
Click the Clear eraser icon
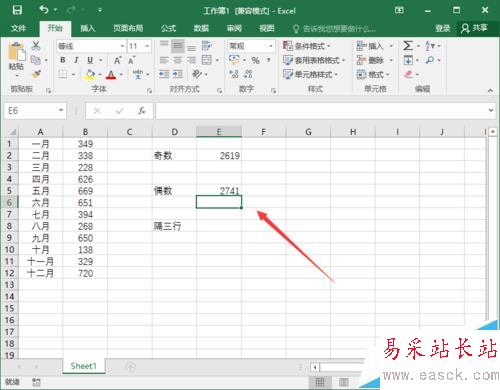[x=408, y=74]
